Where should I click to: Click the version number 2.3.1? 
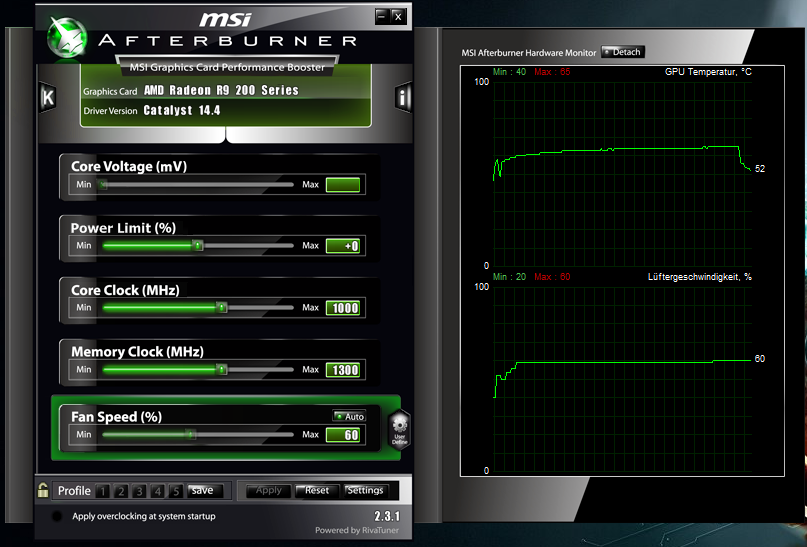(387, 516)
